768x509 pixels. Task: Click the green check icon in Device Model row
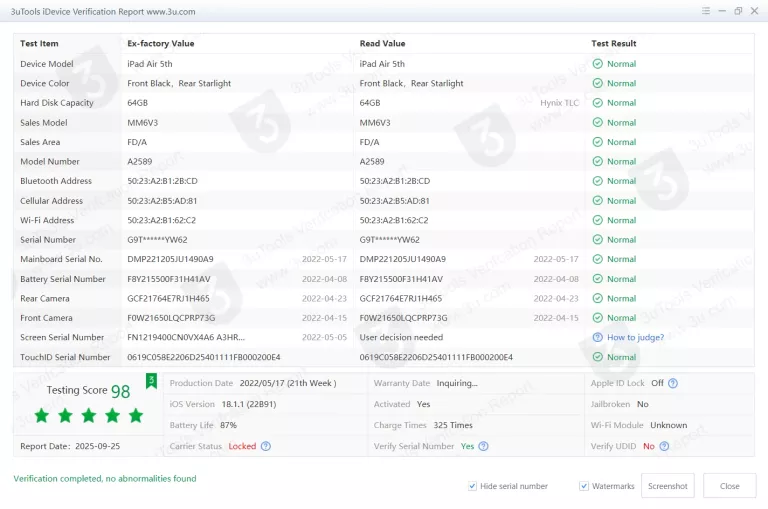click(598, 64)
